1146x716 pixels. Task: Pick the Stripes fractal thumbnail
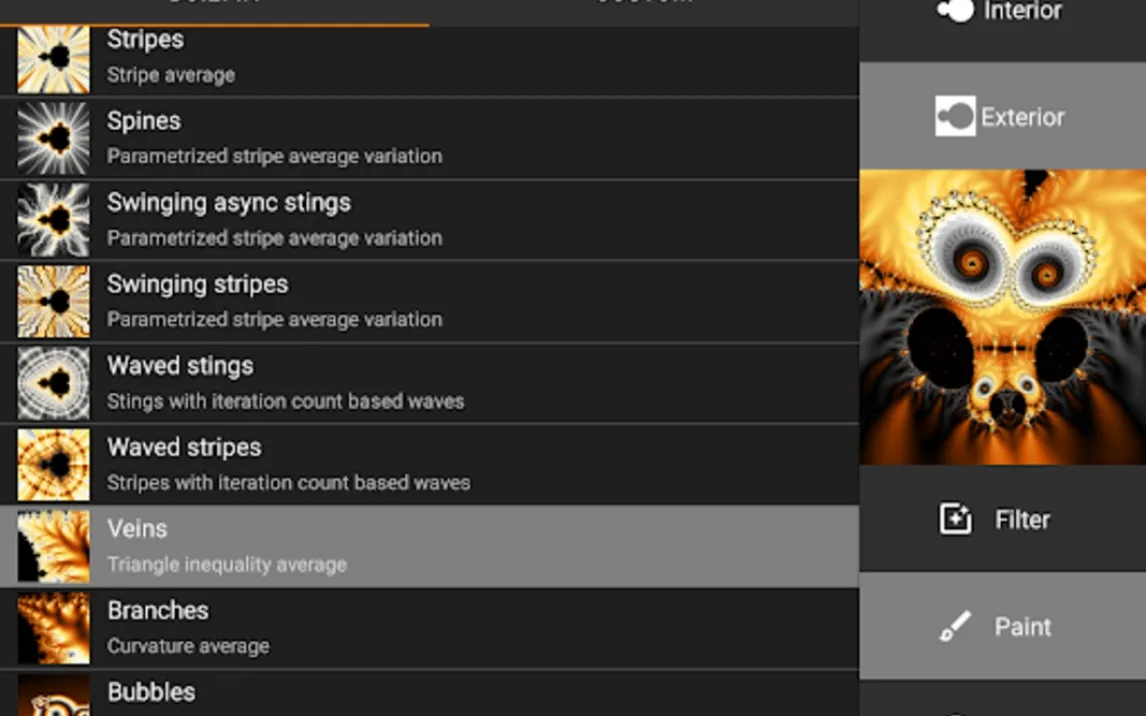click(x=53, y=59)
